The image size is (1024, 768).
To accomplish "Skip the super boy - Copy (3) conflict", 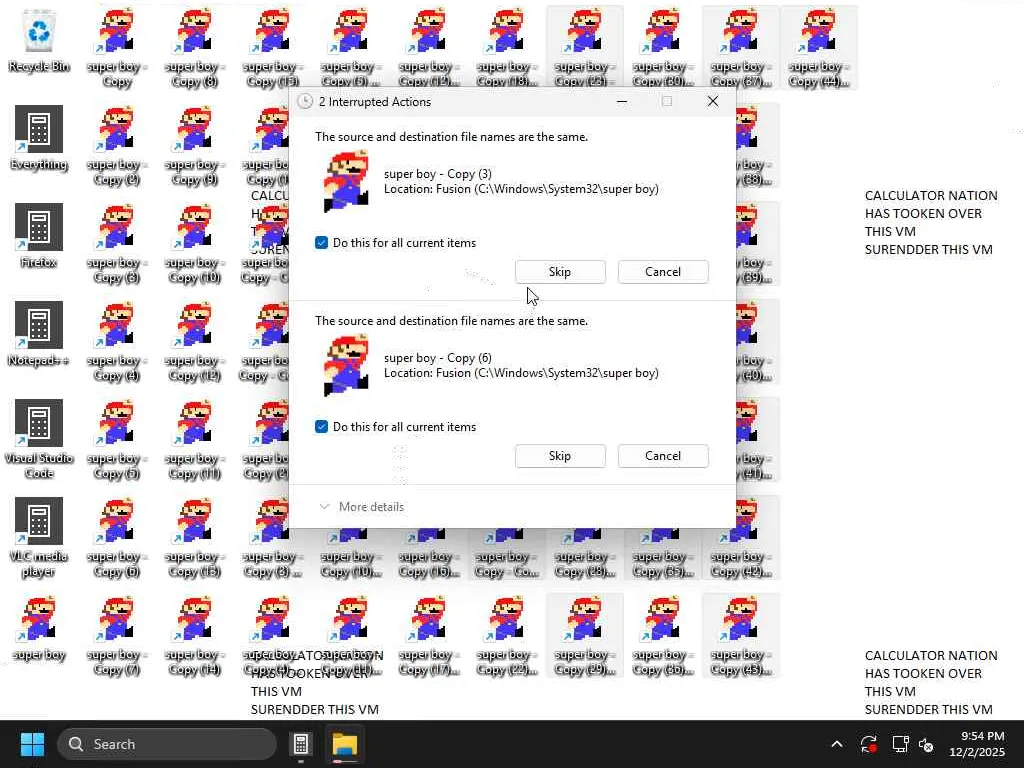I will pos(560,272).
